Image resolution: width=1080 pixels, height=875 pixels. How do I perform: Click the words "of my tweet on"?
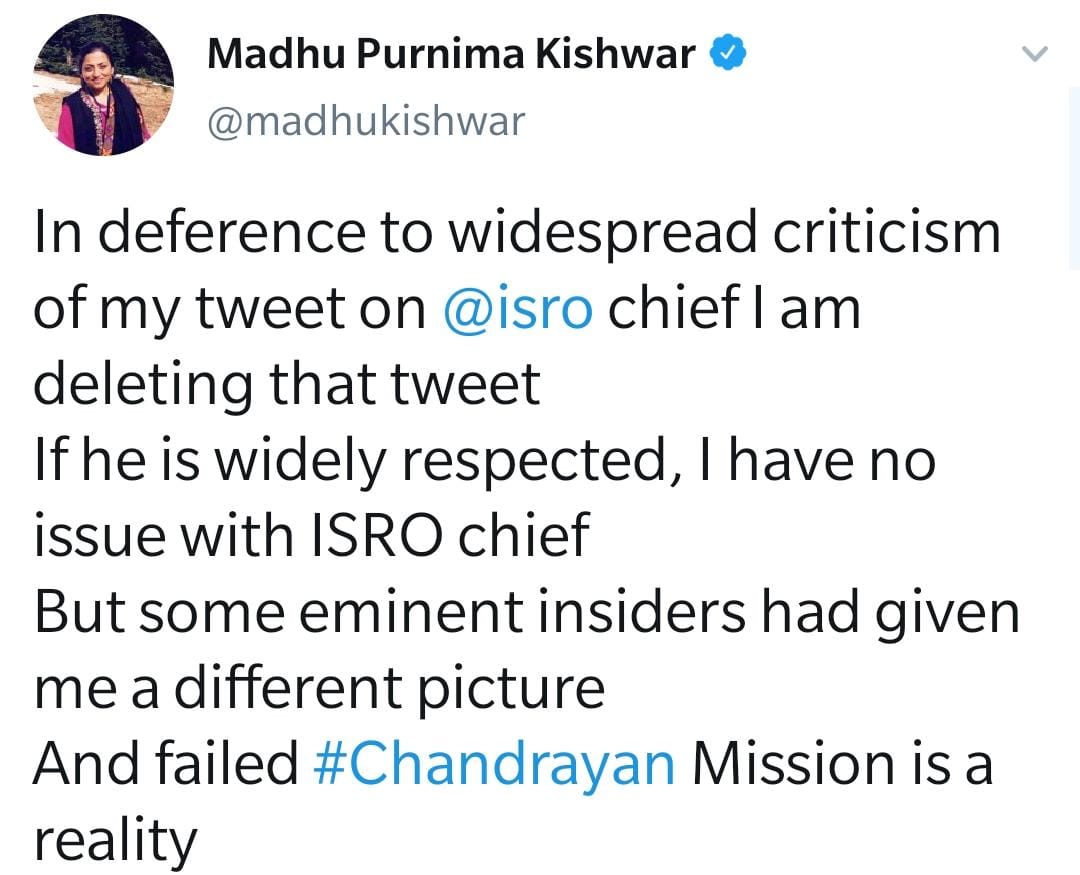[x=230, y=311]
